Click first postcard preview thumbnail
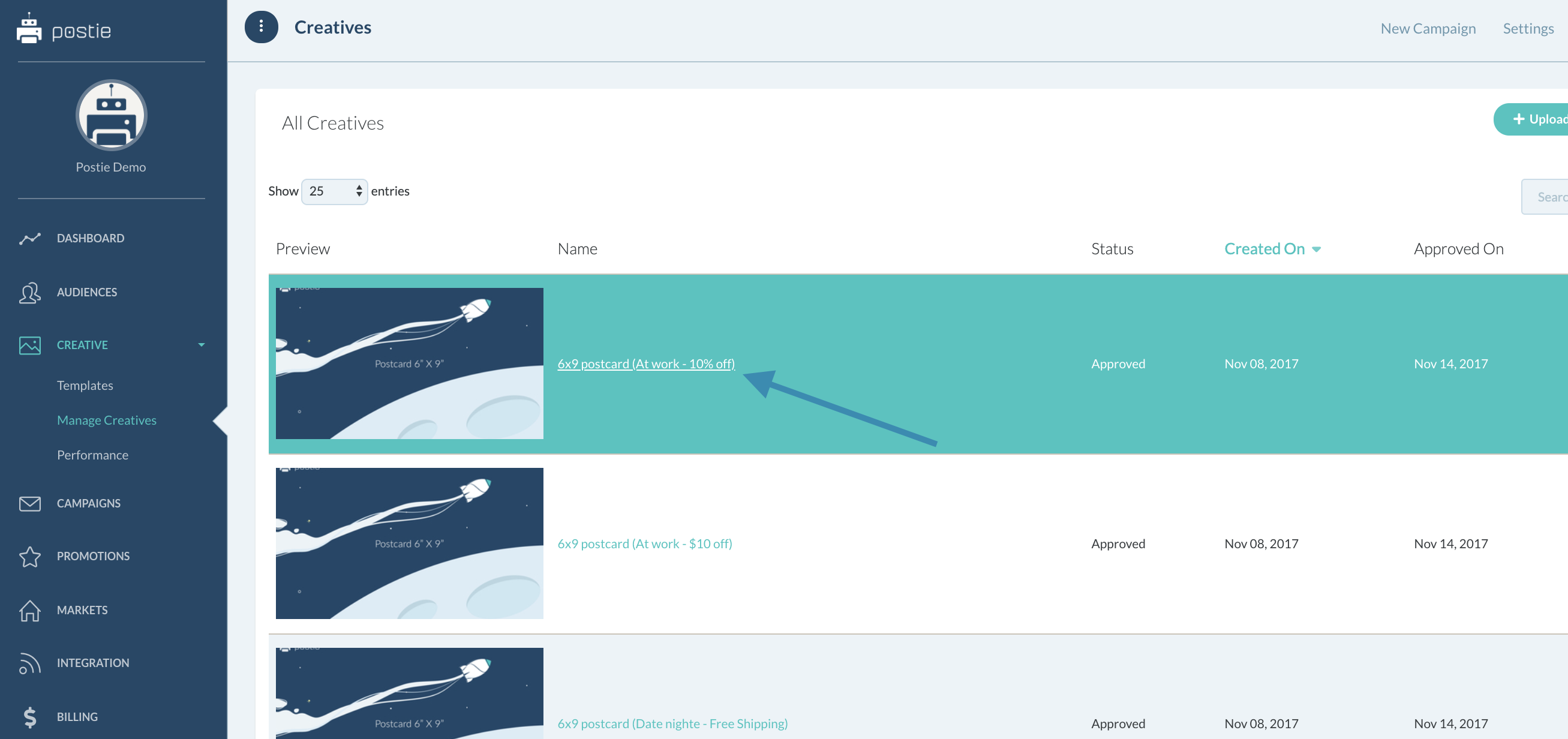Screen dimensions: 1568x739 409,364
